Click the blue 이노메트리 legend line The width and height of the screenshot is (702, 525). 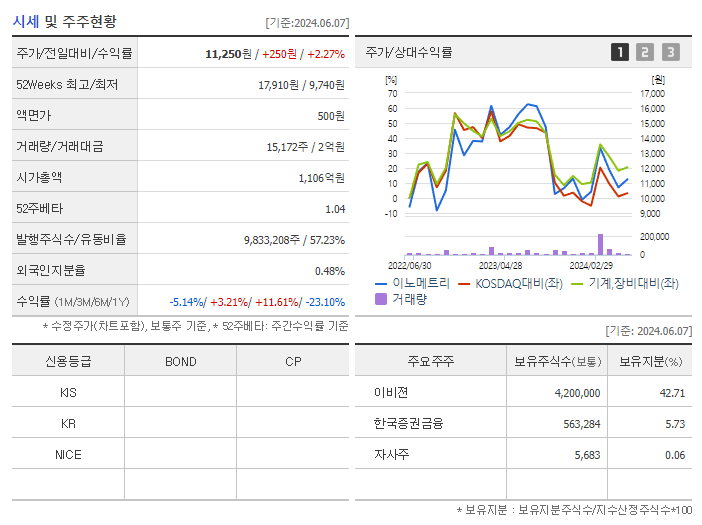click(x=381, y=284)
